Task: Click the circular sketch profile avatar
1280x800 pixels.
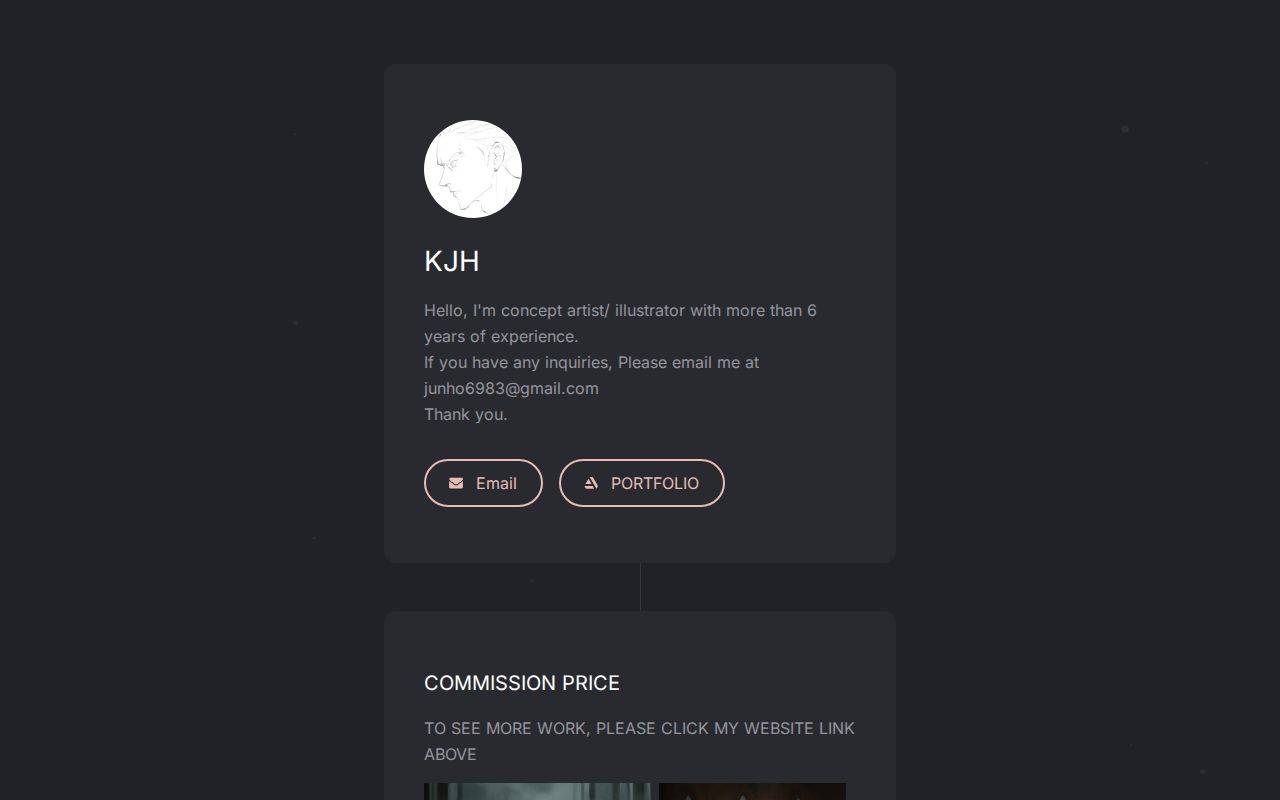Action: (x=473, y=169)
